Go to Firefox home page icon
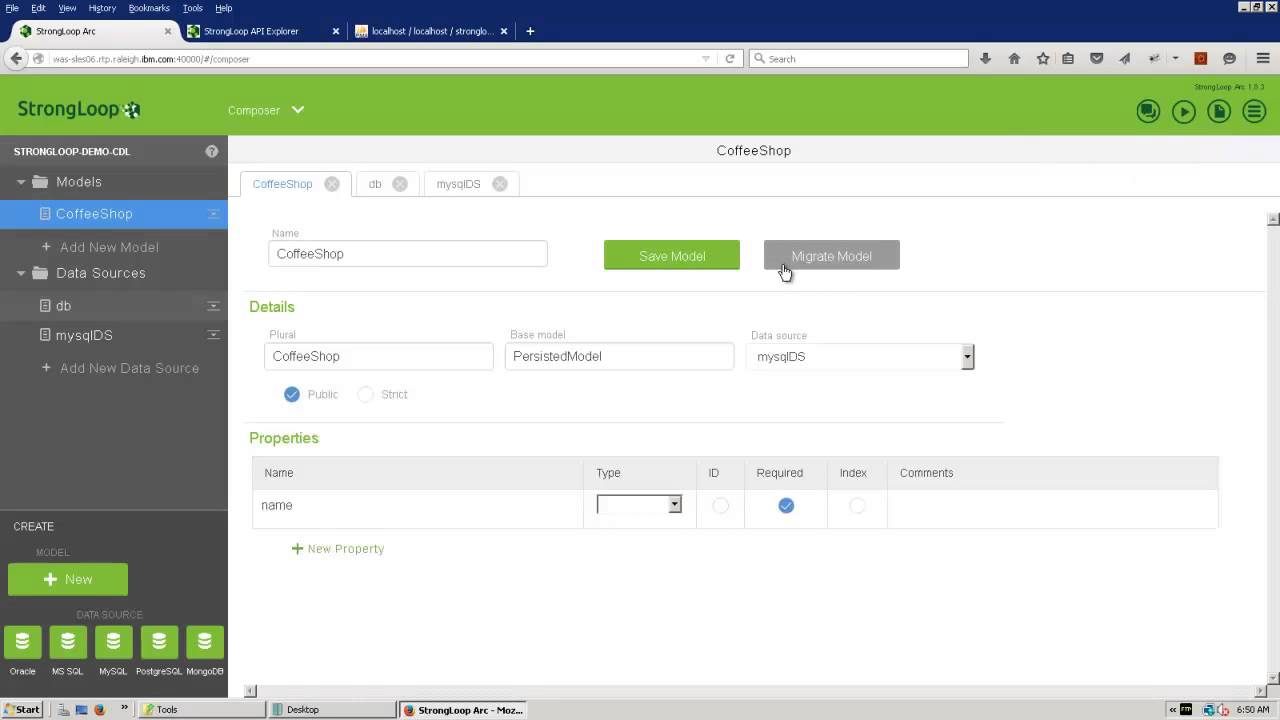1280x720 pixels. click(1014, 59)
